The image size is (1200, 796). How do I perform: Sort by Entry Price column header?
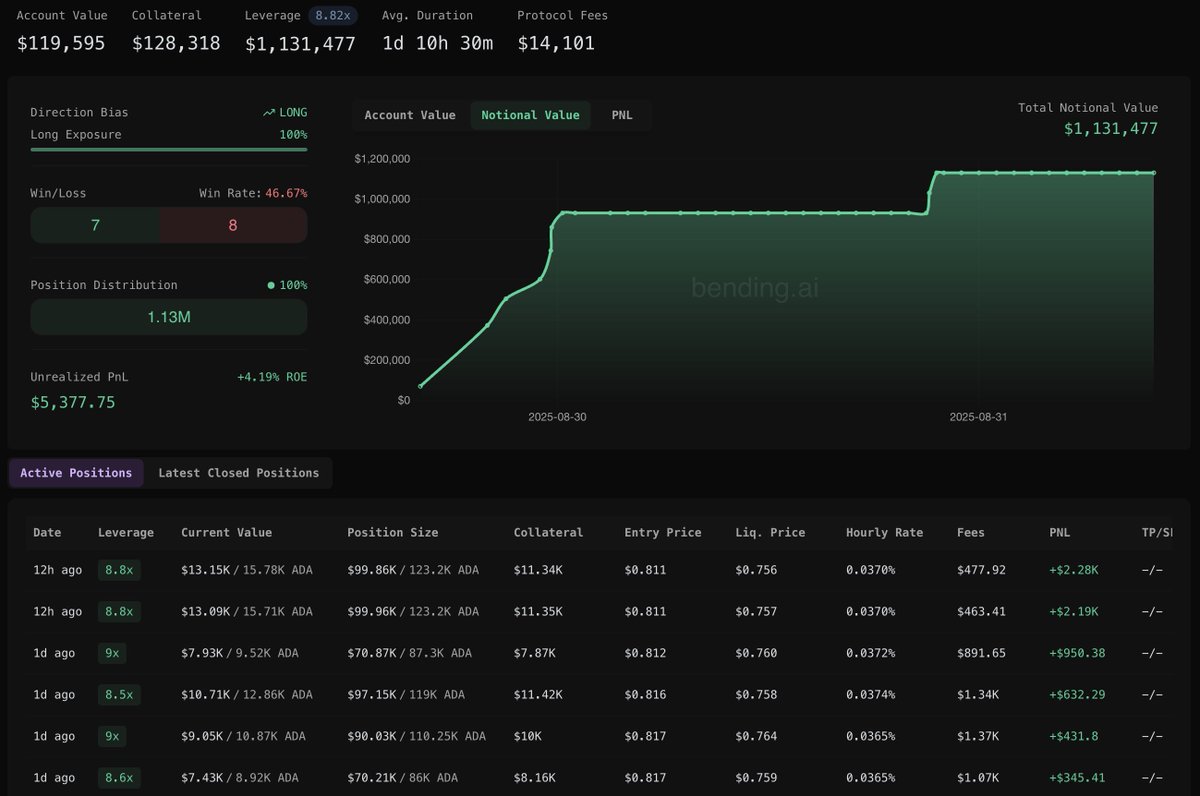(x=663, y=532)
